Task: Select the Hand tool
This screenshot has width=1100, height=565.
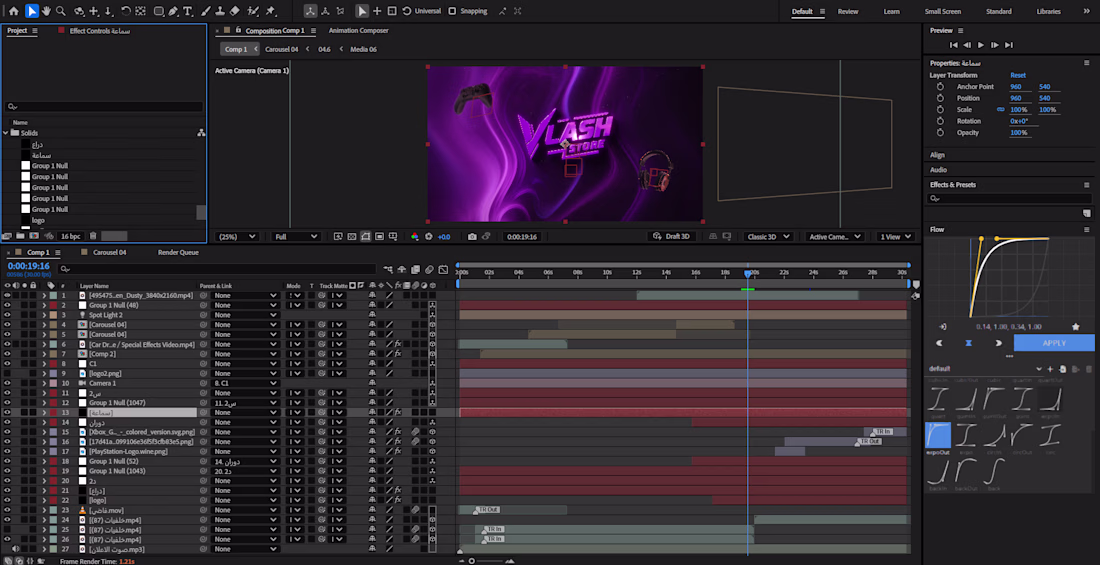Action: click(x=47, y=11)
